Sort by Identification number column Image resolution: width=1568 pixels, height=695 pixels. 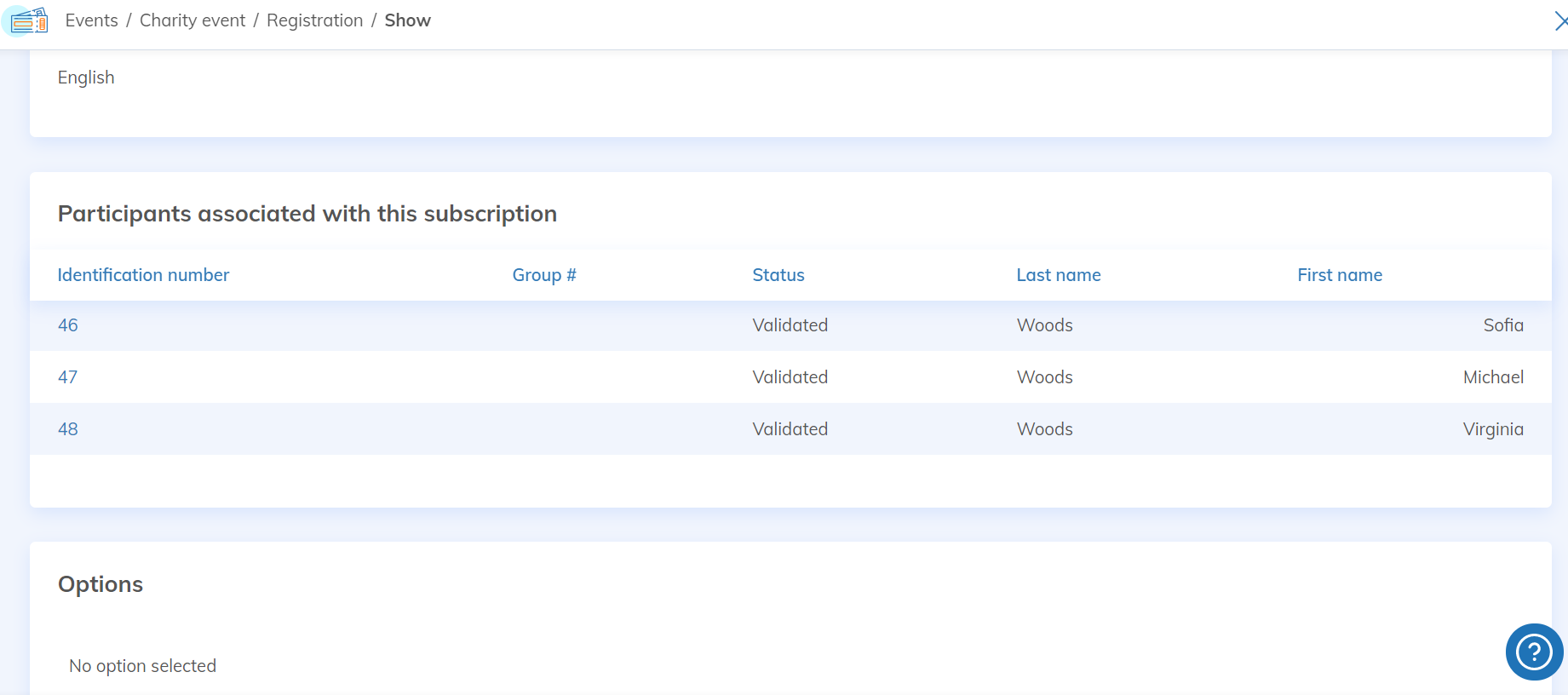tap(143, 275)
